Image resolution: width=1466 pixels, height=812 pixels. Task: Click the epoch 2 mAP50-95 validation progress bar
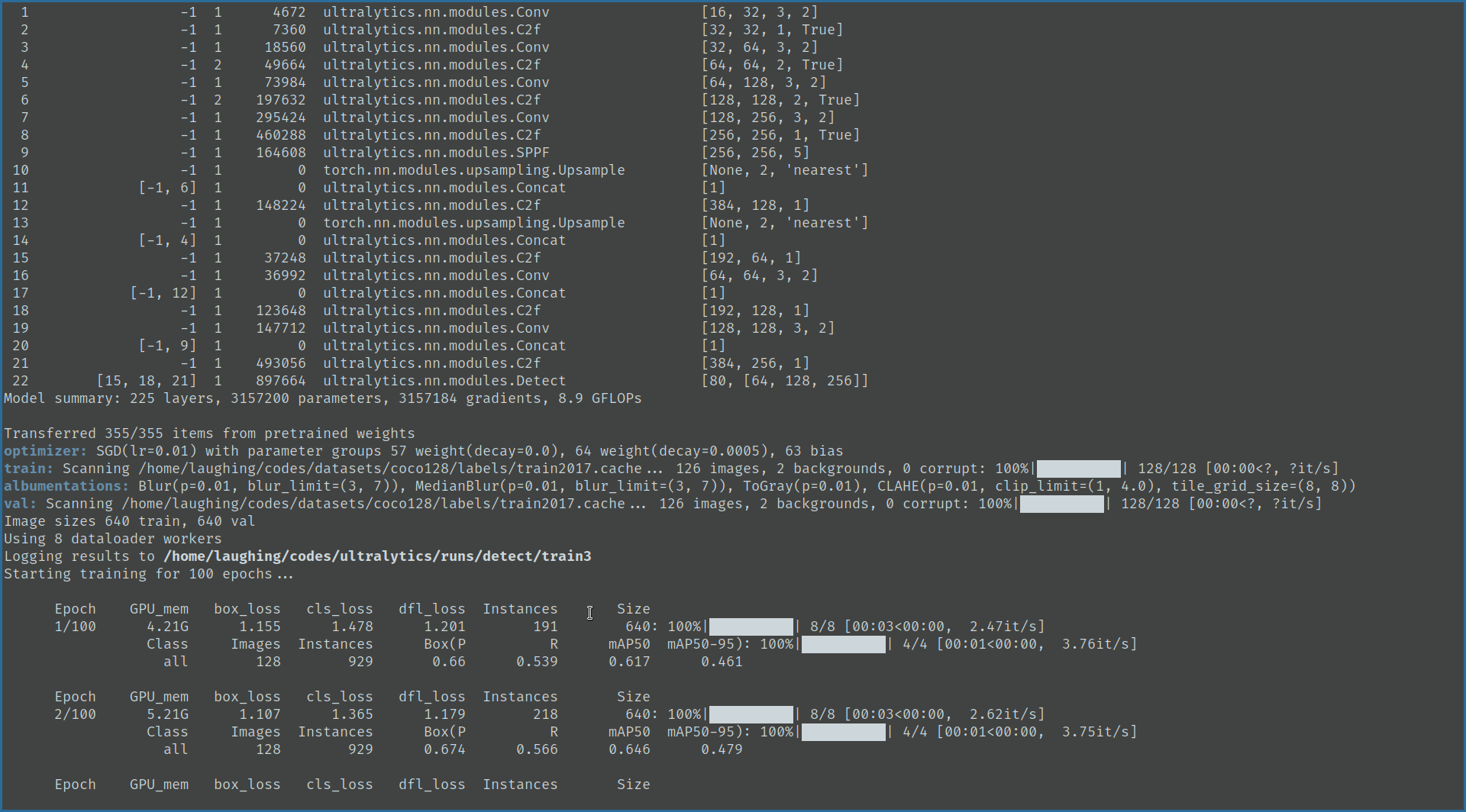[x=843, y=732]
